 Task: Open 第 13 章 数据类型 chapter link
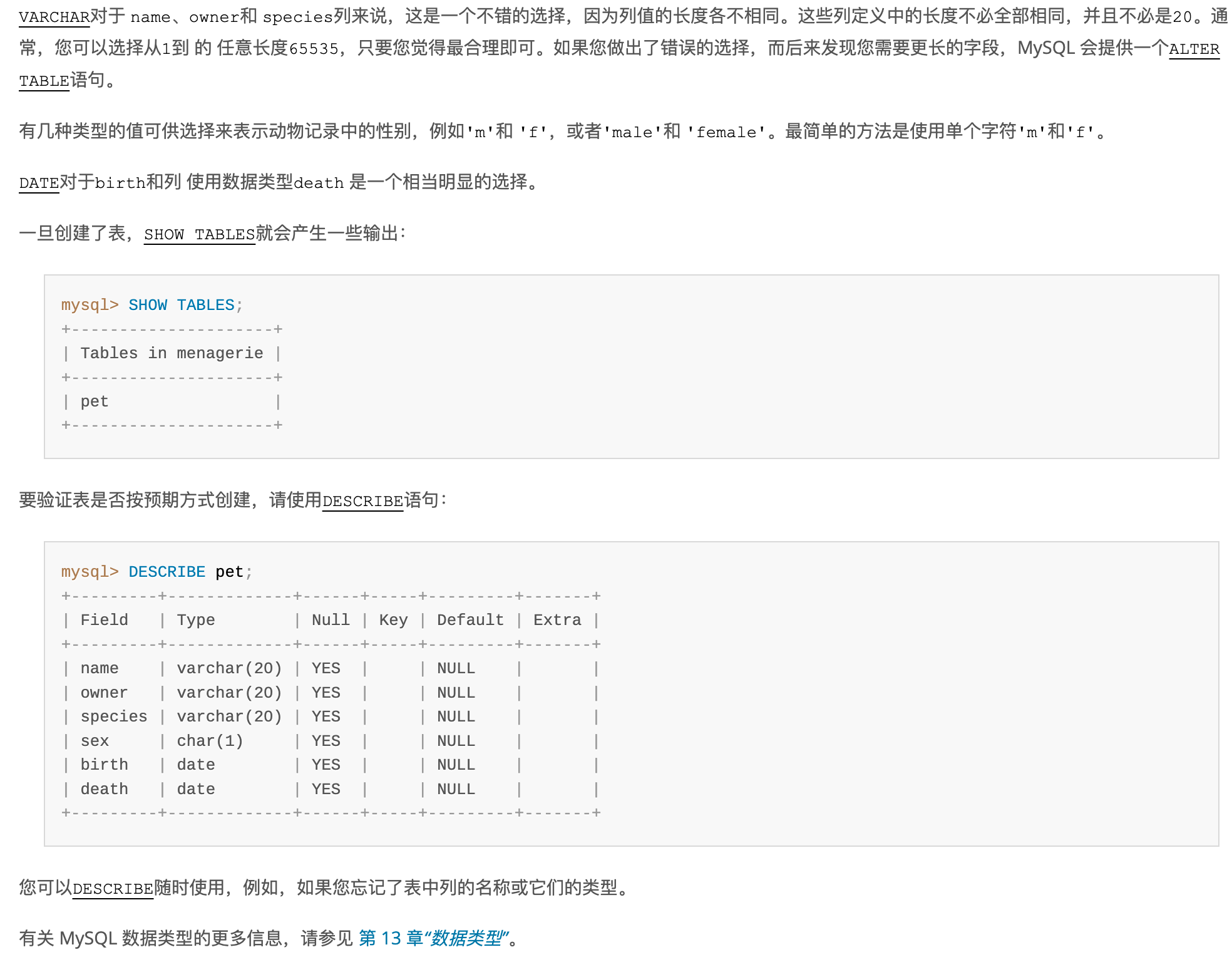point(433,938)
